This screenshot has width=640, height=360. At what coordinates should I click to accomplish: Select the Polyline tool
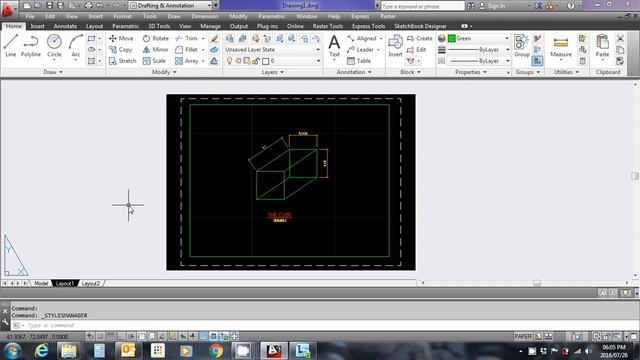click(x=31, y=45)
